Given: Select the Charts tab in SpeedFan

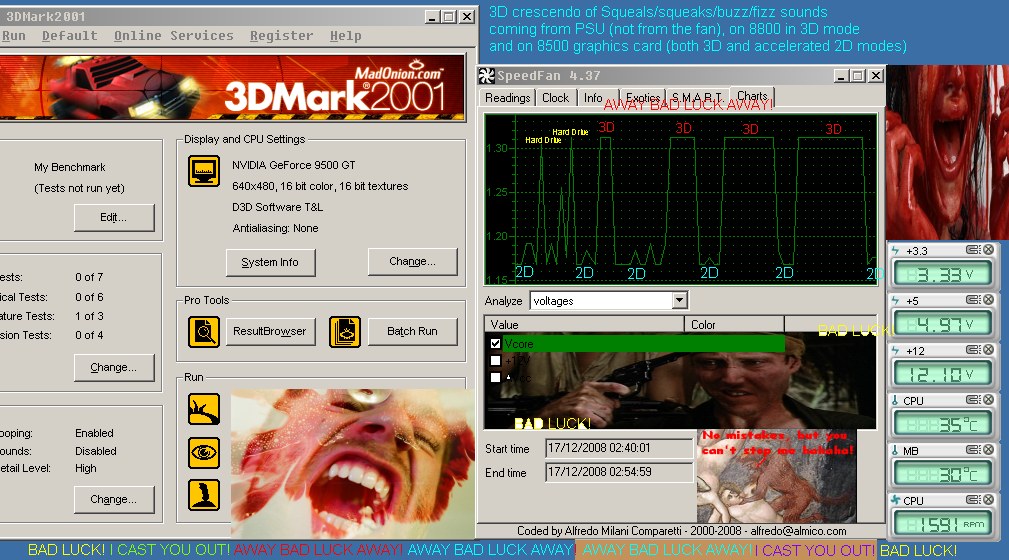Looking at the screenshot, I should point(752,96).
